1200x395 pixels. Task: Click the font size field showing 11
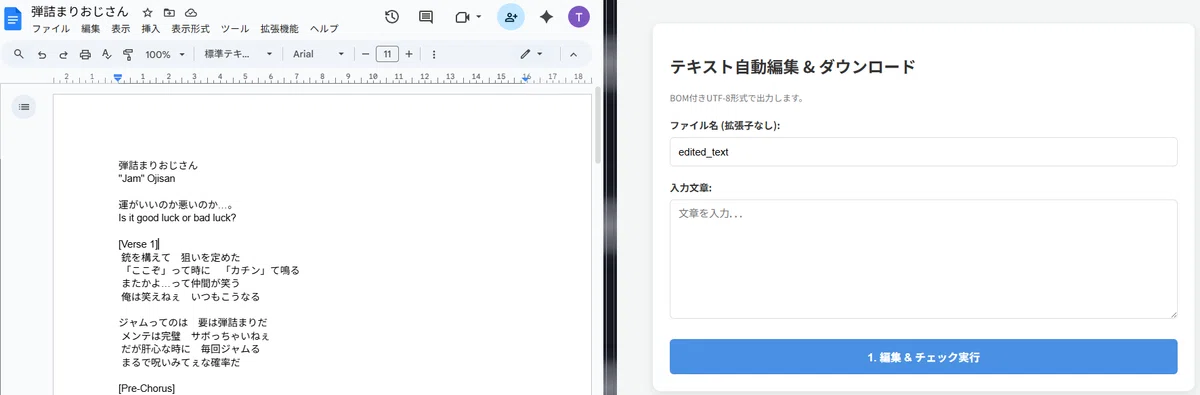pyautogui.click(x=387, y=54)
